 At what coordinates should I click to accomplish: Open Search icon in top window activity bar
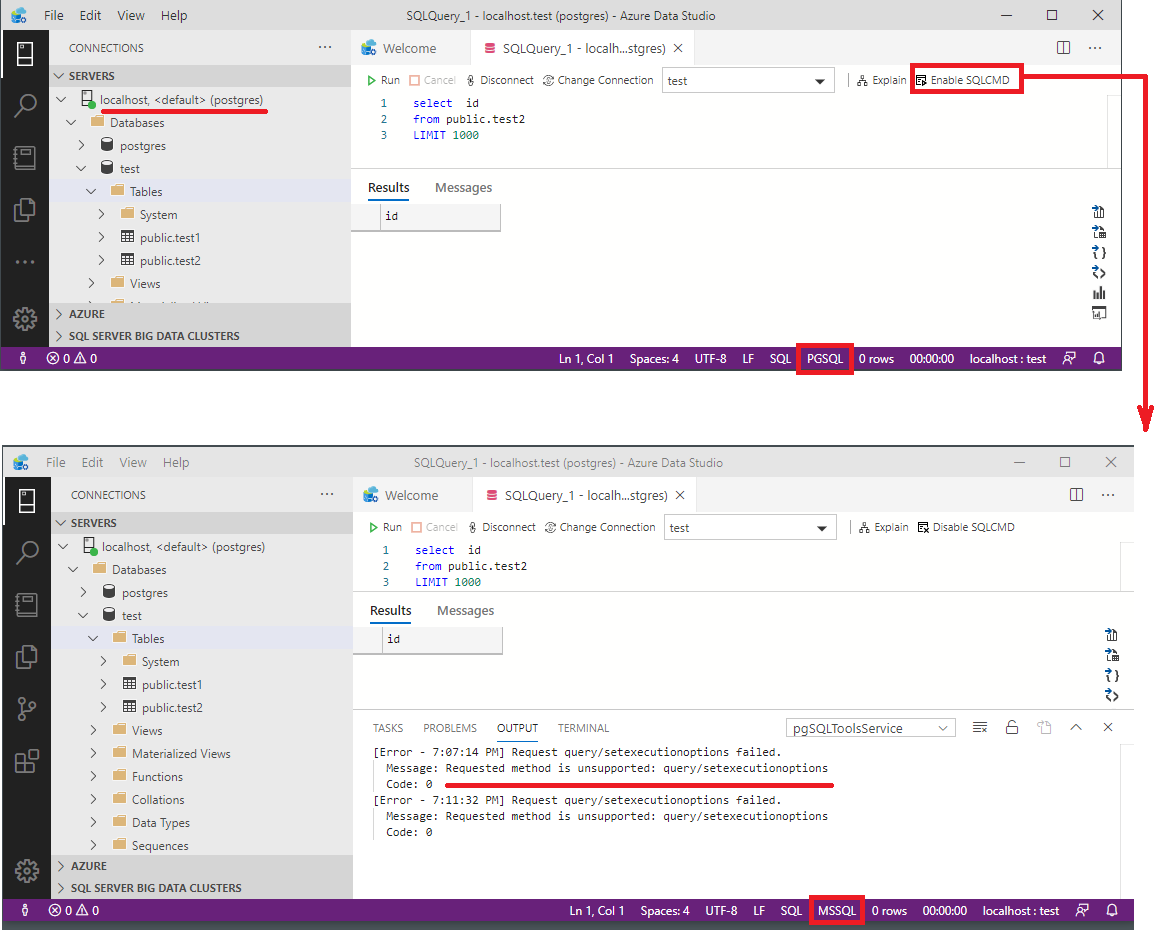point(25,106)
